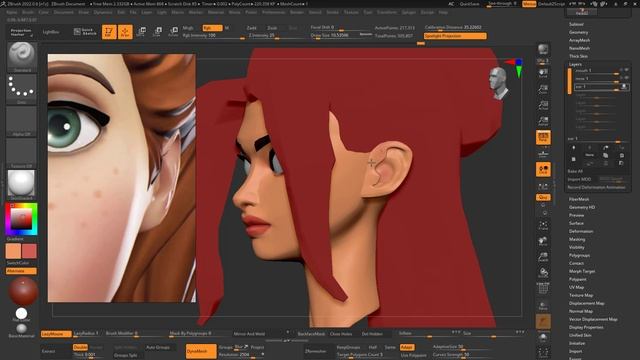Click the PolyF line fill icon
Viewport: 640px width, 360px height.
[x=543, y=288]
